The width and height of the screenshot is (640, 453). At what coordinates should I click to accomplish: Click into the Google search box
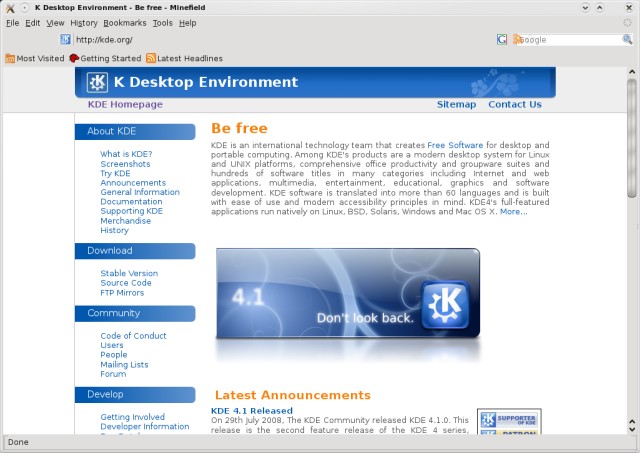569,40
